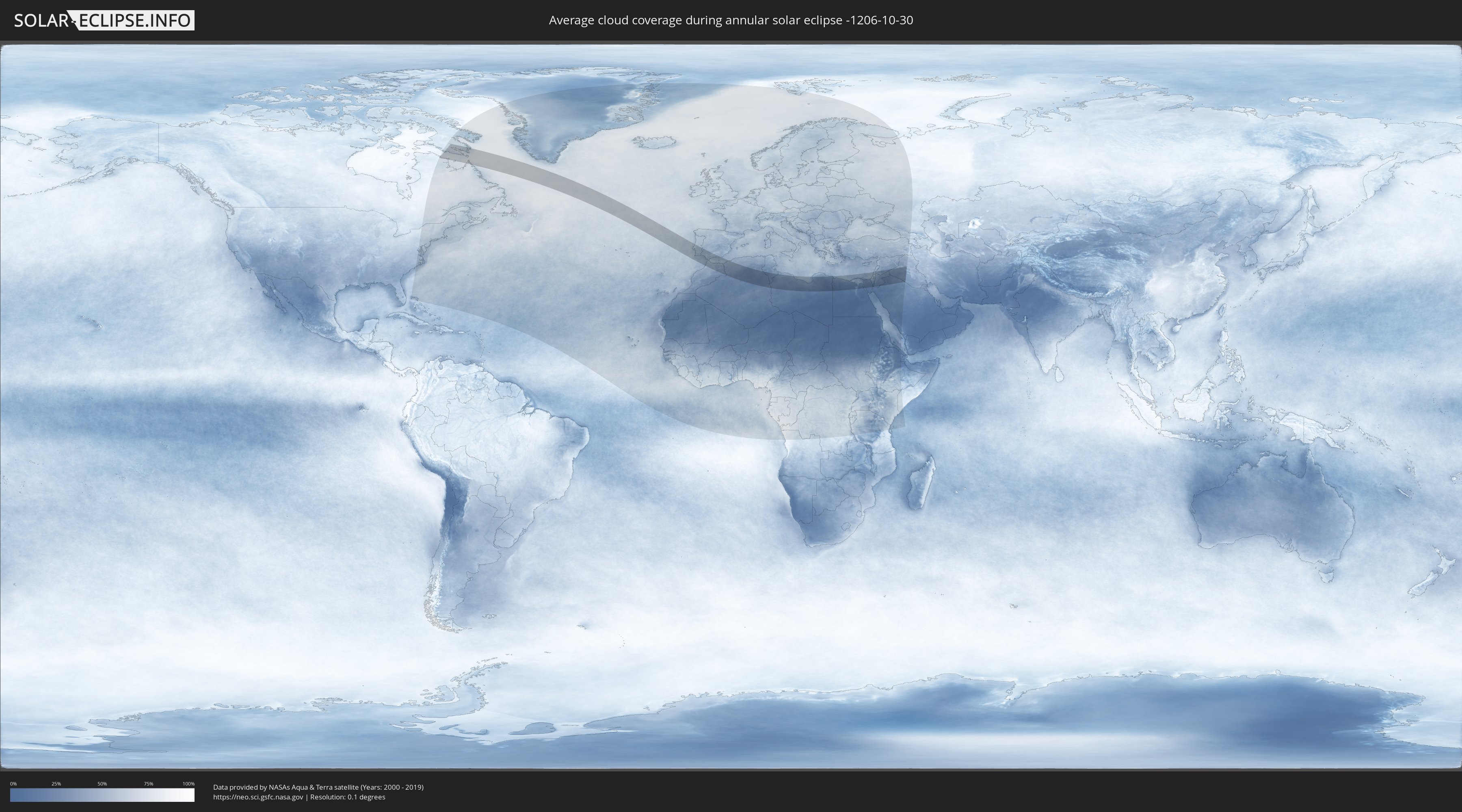Click the '25%' legend label
Image resolution: width=1462 pixels, height=812 pixels.
(56, 784)
